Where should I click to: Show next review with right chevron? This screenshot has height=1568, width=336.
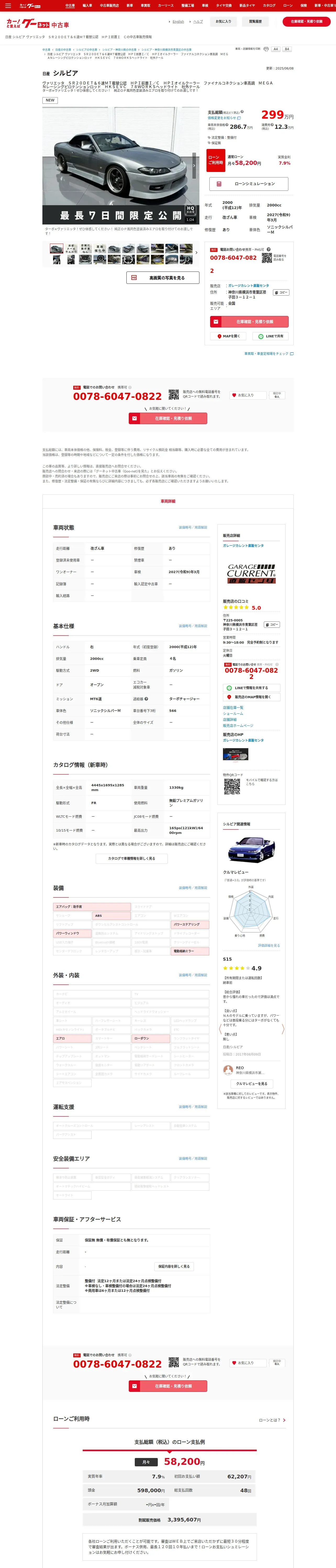[x=283, y=1029]
